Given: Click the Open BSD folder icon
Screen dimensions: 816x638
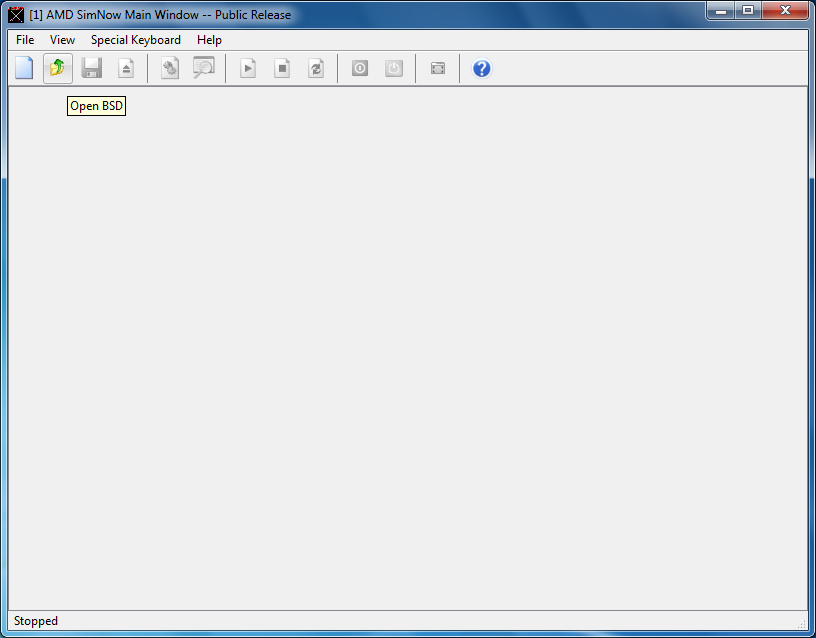Looking at the screenshot, I should coord(58,68).
